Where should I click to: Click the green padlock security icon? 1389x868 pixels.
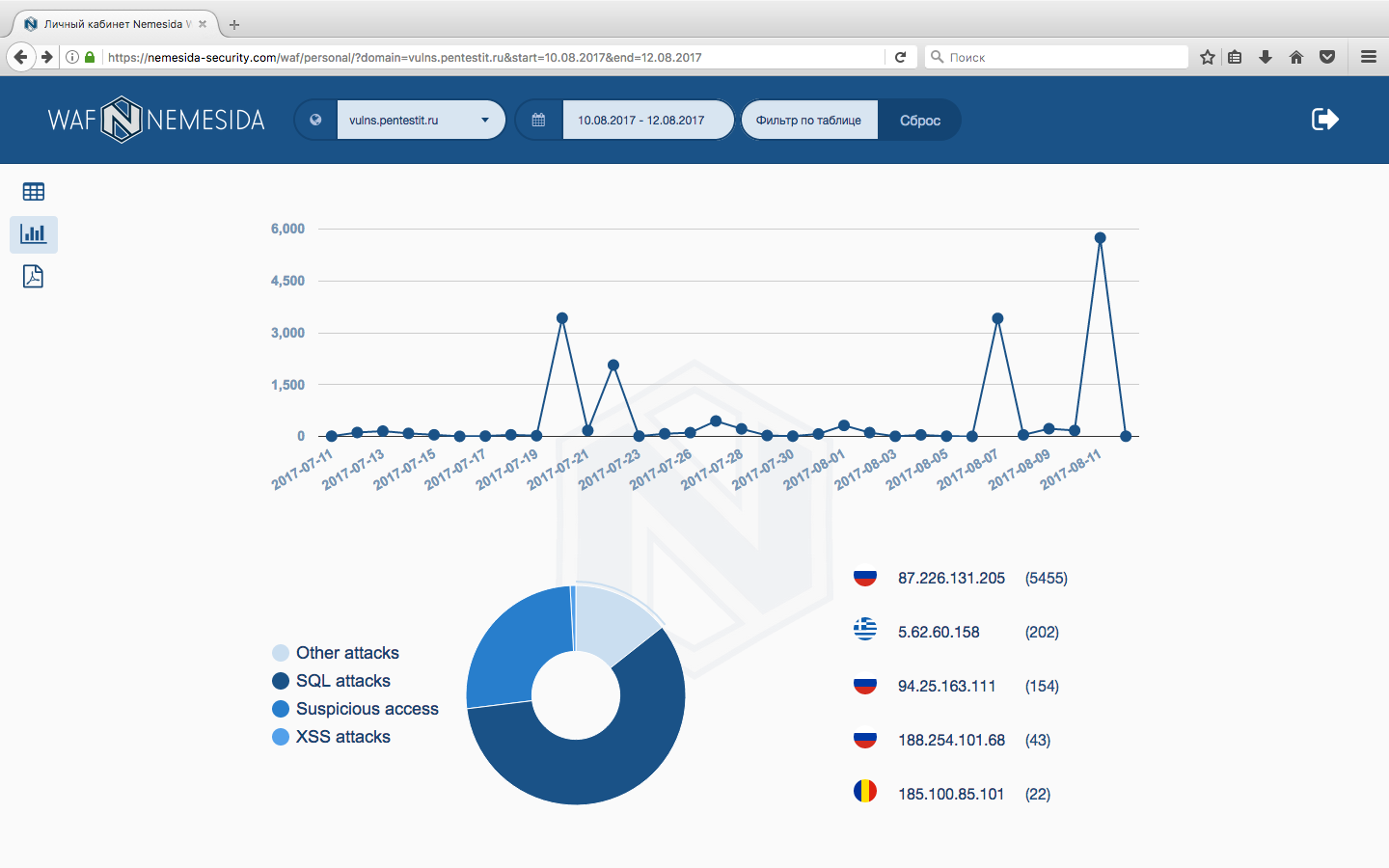[90, 57]
